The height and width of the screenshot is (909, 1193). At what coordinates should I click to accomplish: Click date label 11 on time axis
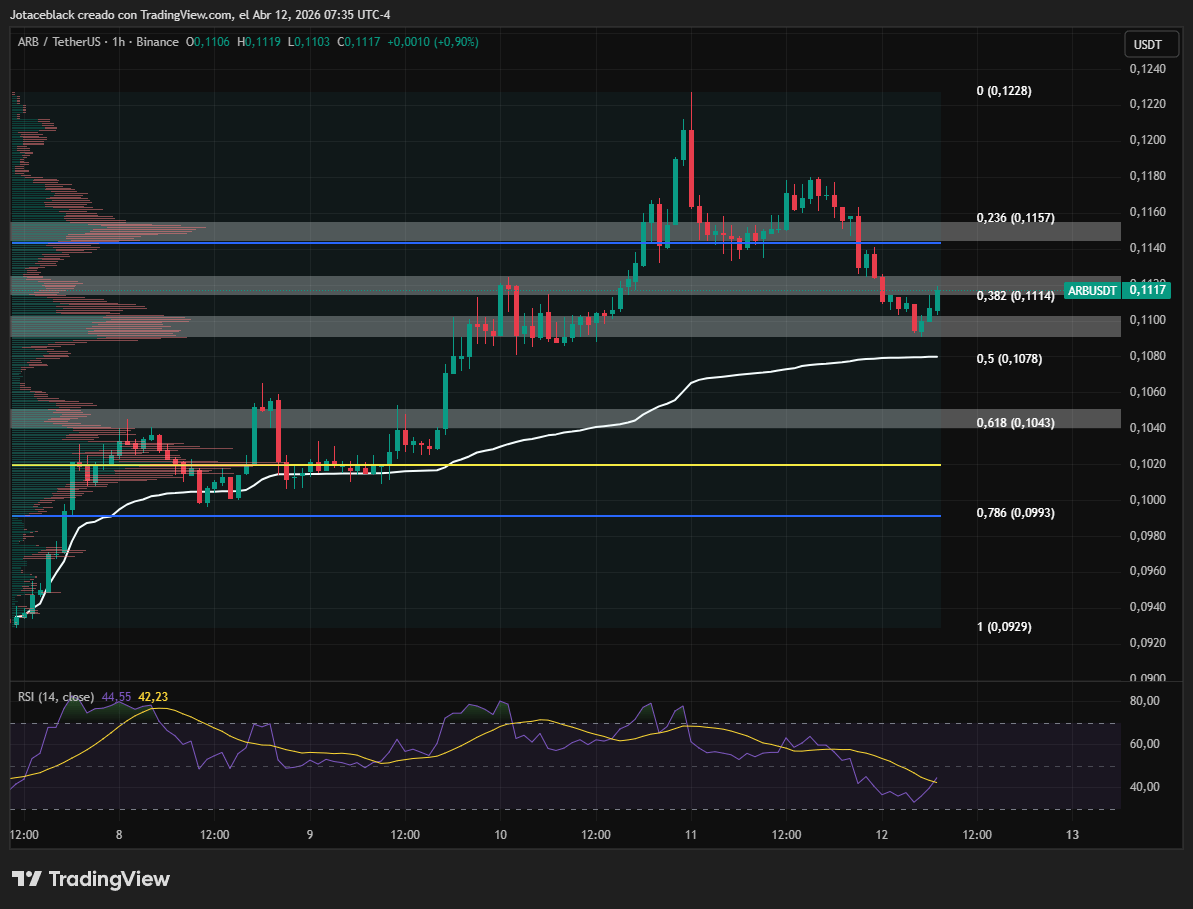click(691, 834)
